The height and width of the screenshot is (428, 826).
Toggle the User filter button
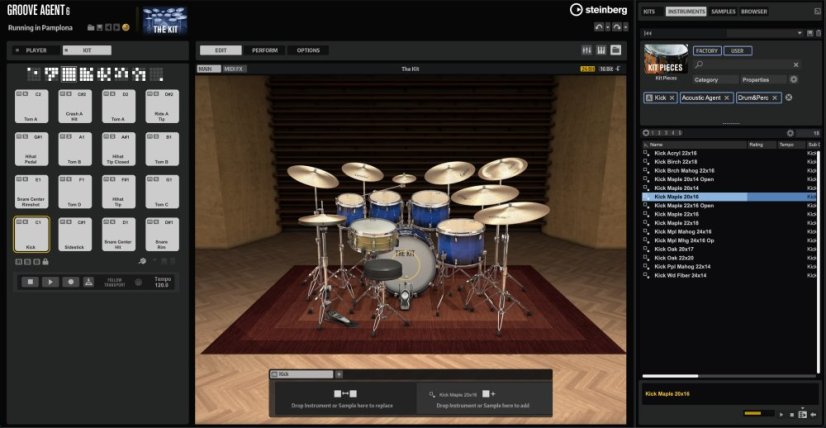(x=738, y=51)
